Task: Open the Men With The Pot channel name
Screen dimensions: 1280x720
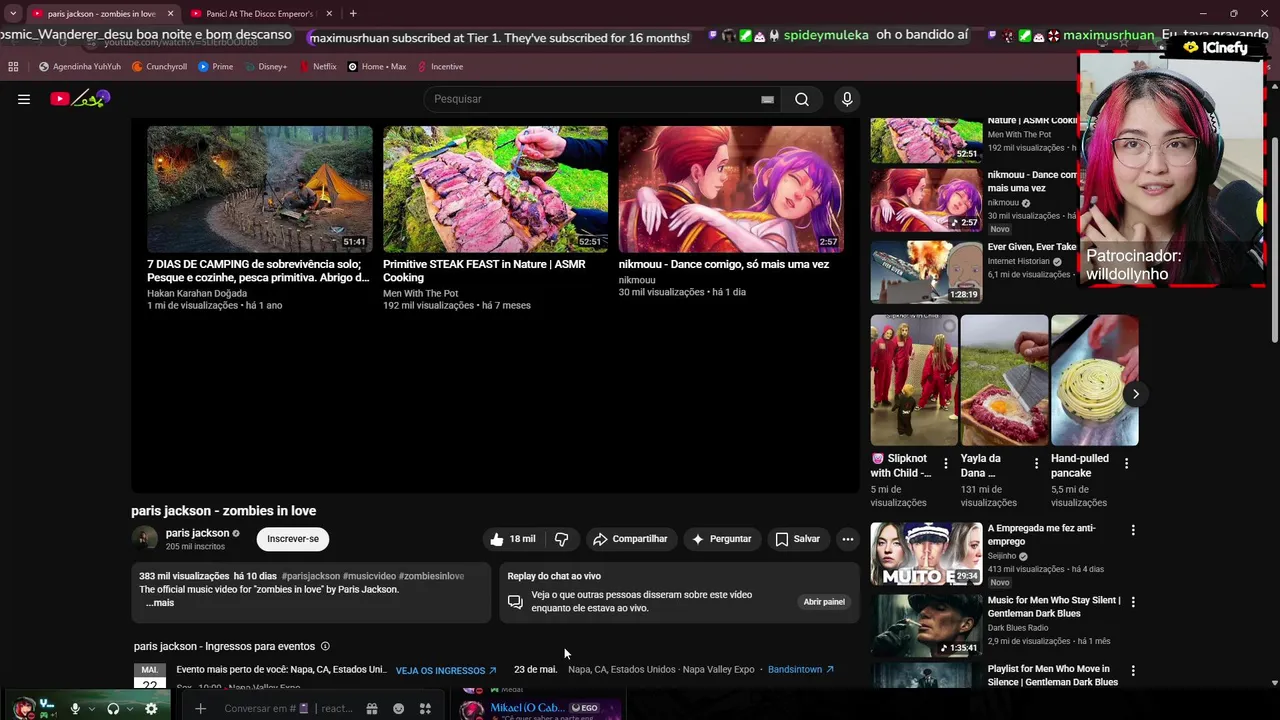Action: coord(420,294)
